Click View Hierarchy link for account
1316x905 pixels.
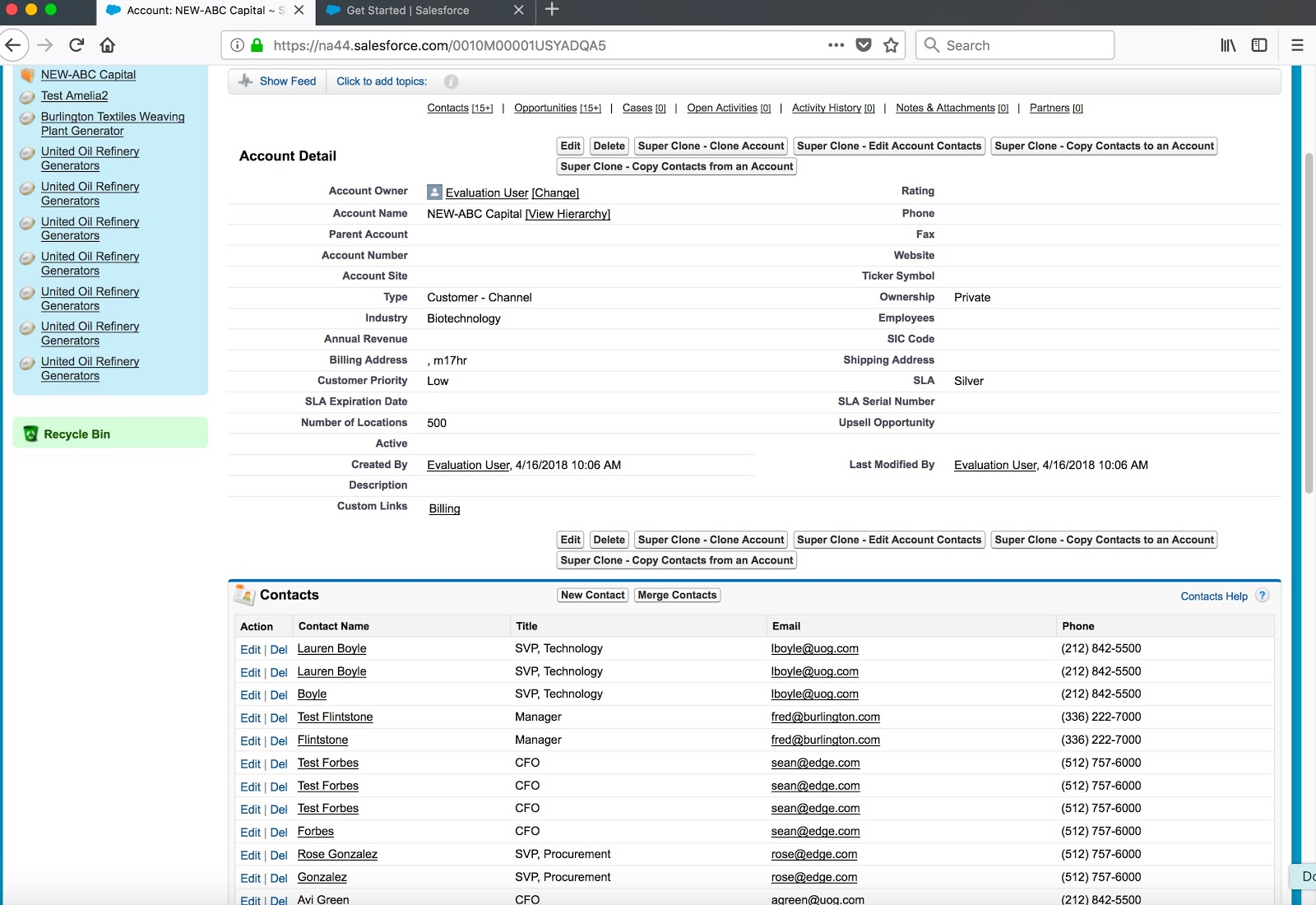coord(568,214)
